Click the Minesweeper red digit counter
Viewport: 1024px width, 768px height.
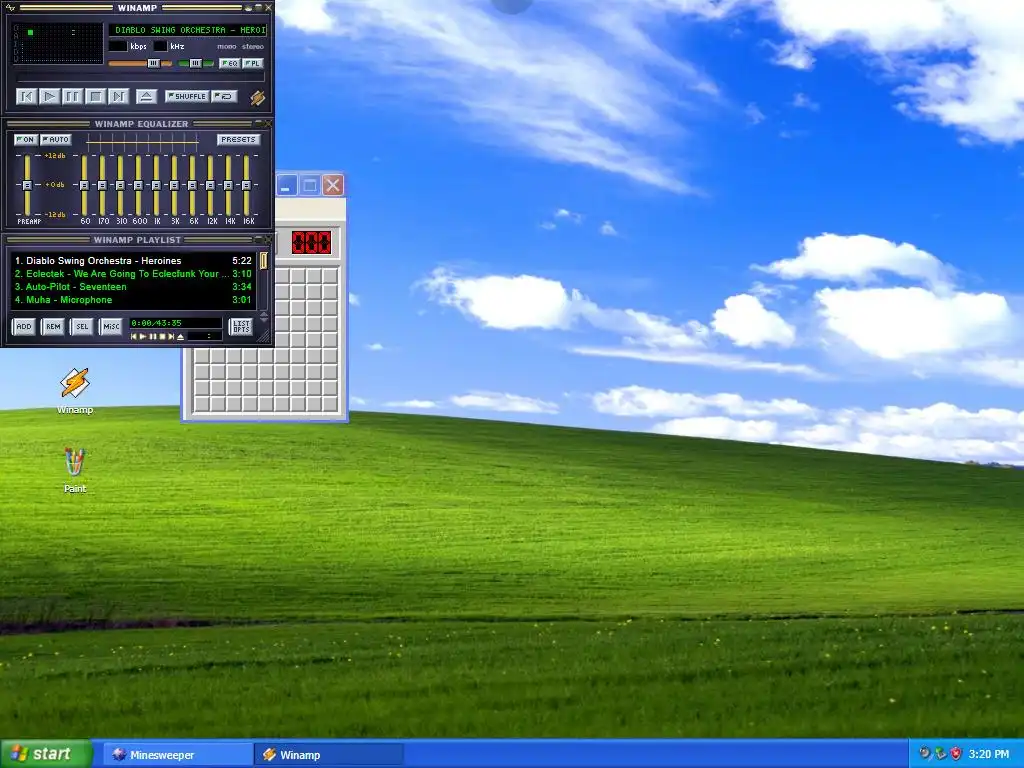(312, 243)
